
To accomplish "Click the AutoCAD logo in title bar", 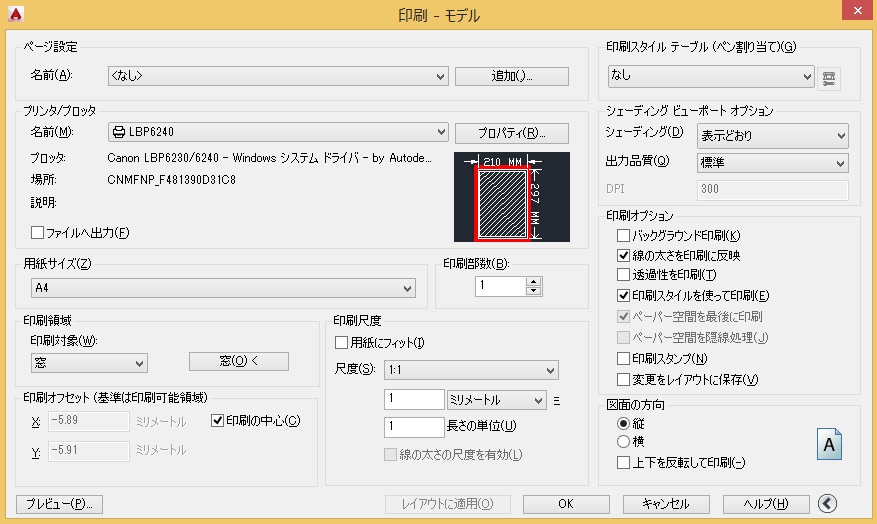I will click(14, 13).
